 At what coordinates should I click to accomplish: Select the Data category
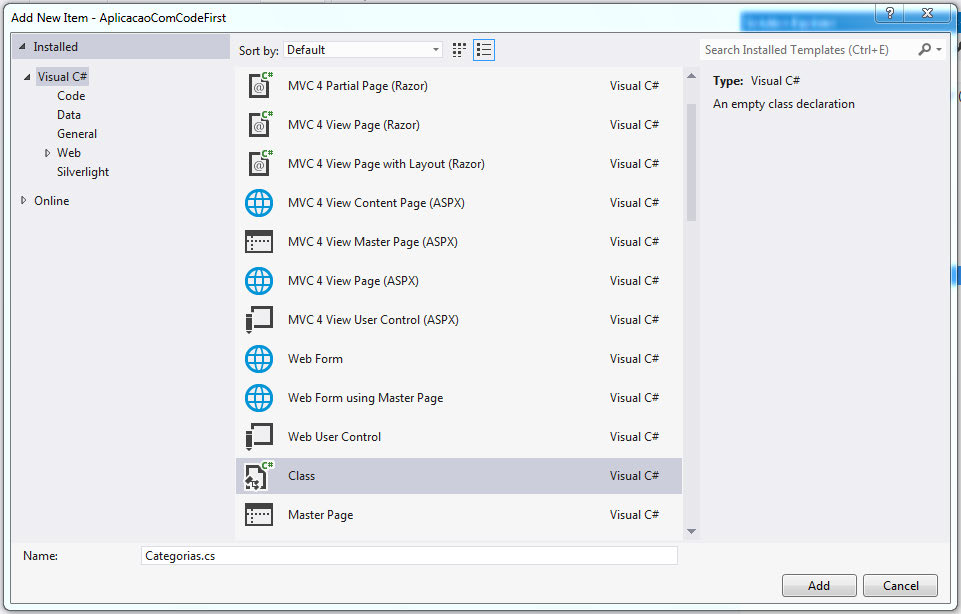pos(69,115)
